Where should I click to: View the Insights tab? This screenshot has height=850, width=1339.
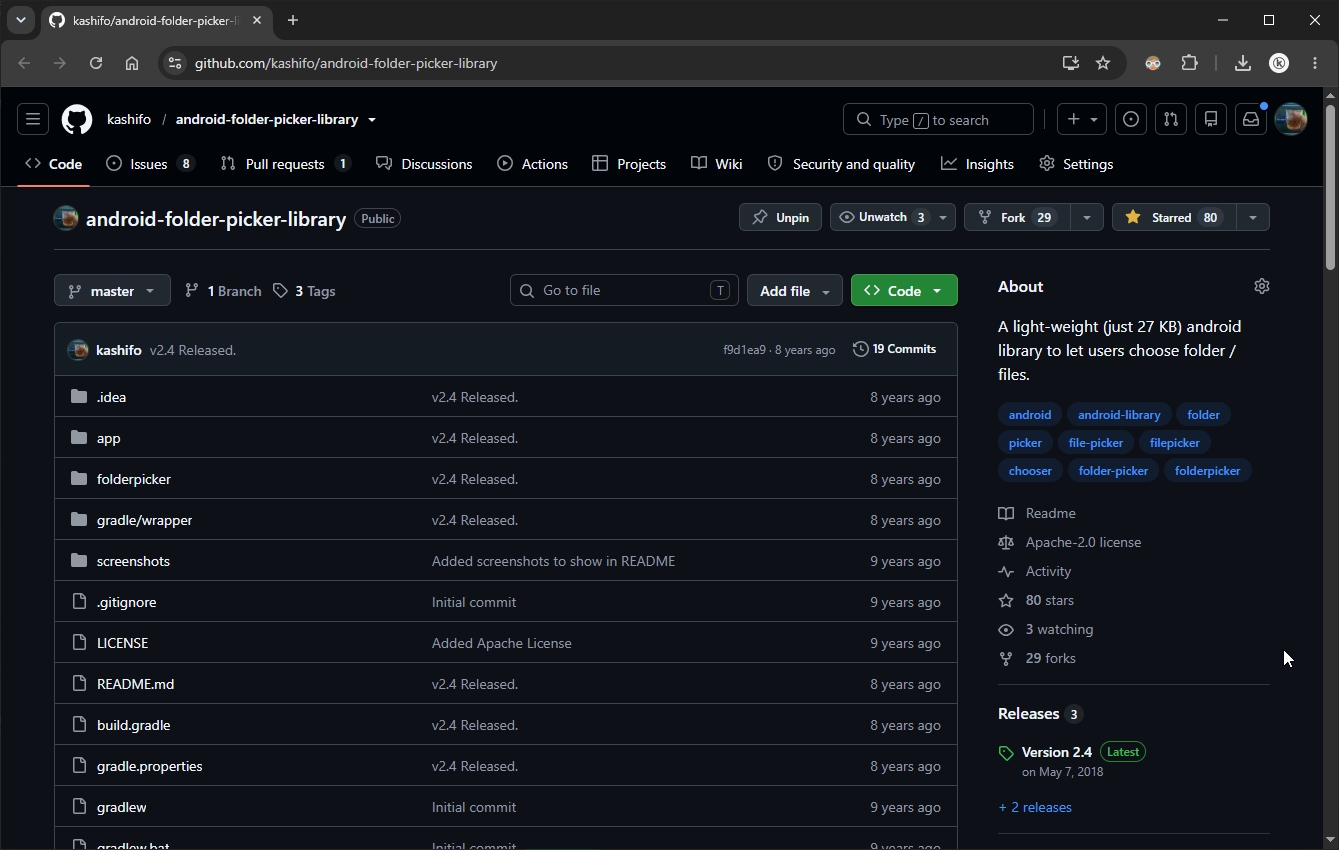[x=977, y=164]
